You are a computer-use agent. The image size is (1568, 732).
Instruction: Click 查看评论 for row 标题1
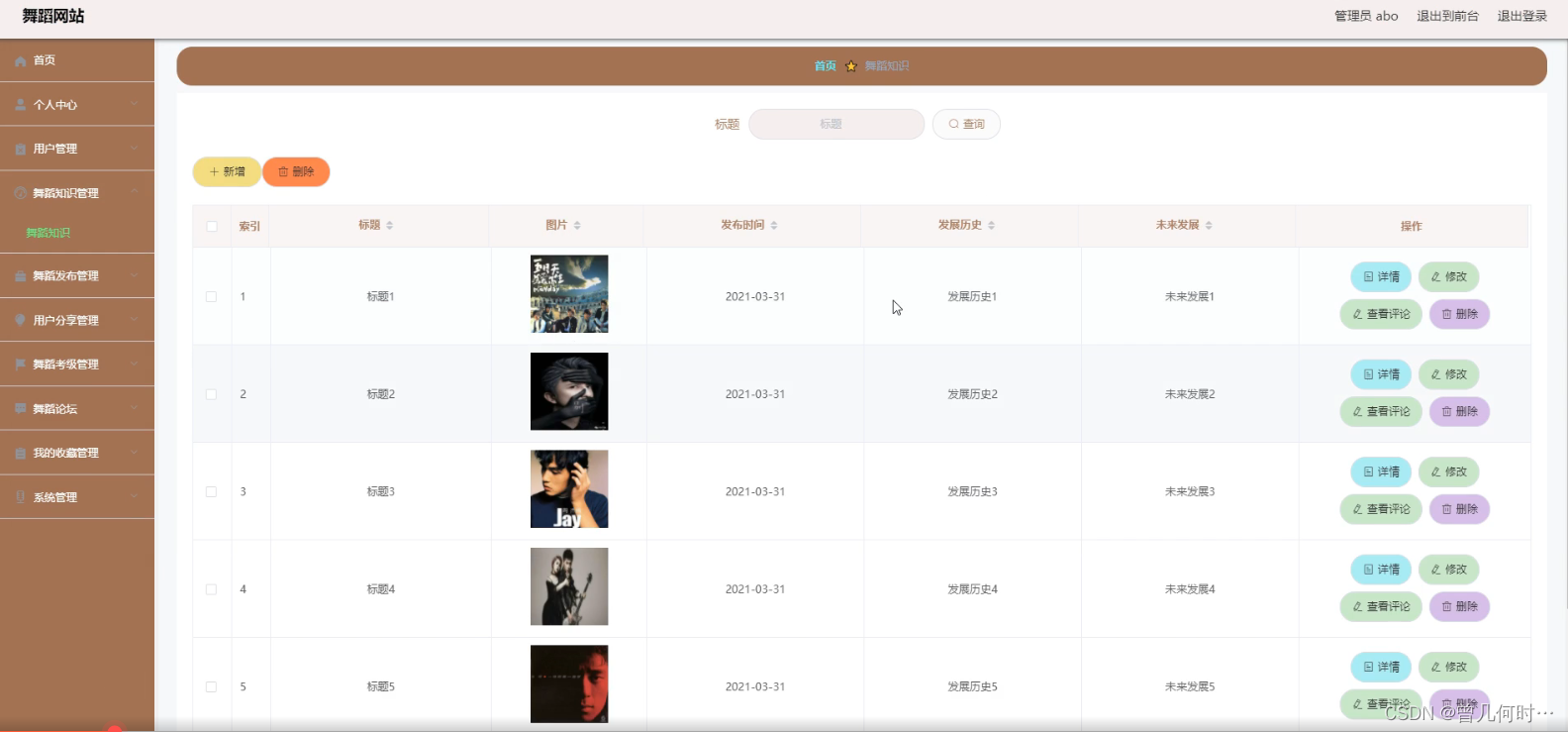(x=1381, y=314)
